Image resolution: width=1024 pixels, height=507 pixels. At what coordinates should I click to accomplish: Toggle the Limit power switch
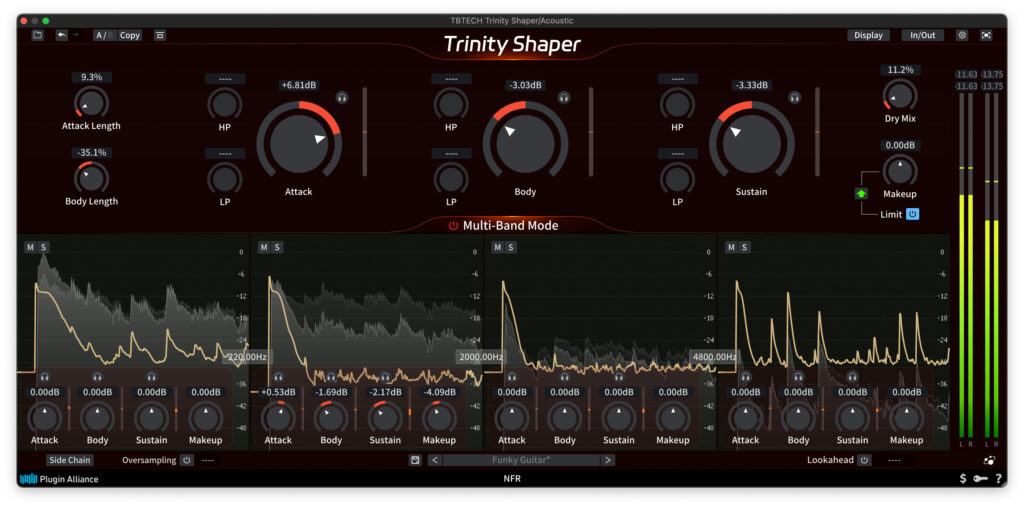pyautogui.click(x=913, y=214)
